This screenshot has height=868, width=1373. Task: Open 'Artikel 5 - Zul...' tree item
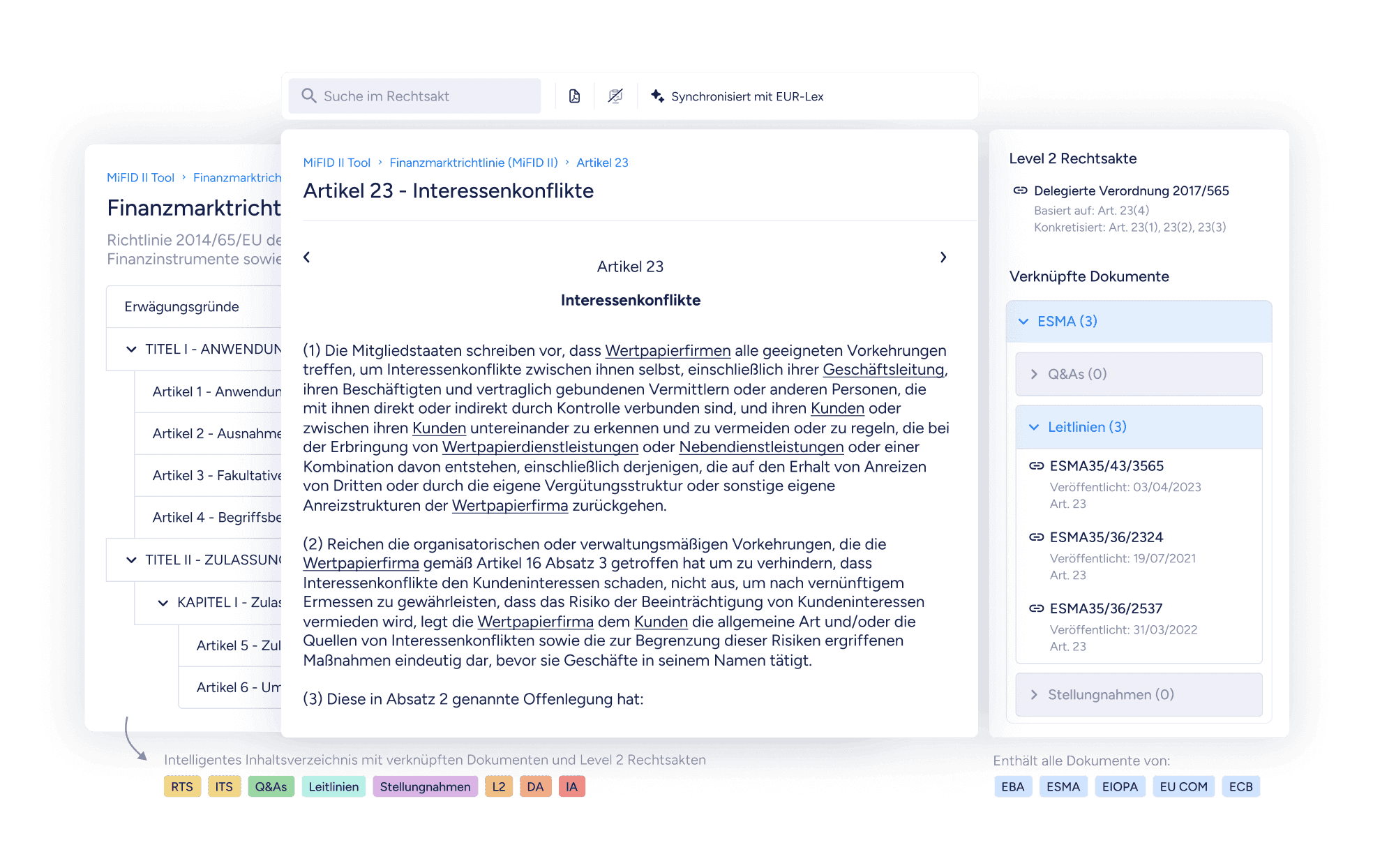pos(230,645)
